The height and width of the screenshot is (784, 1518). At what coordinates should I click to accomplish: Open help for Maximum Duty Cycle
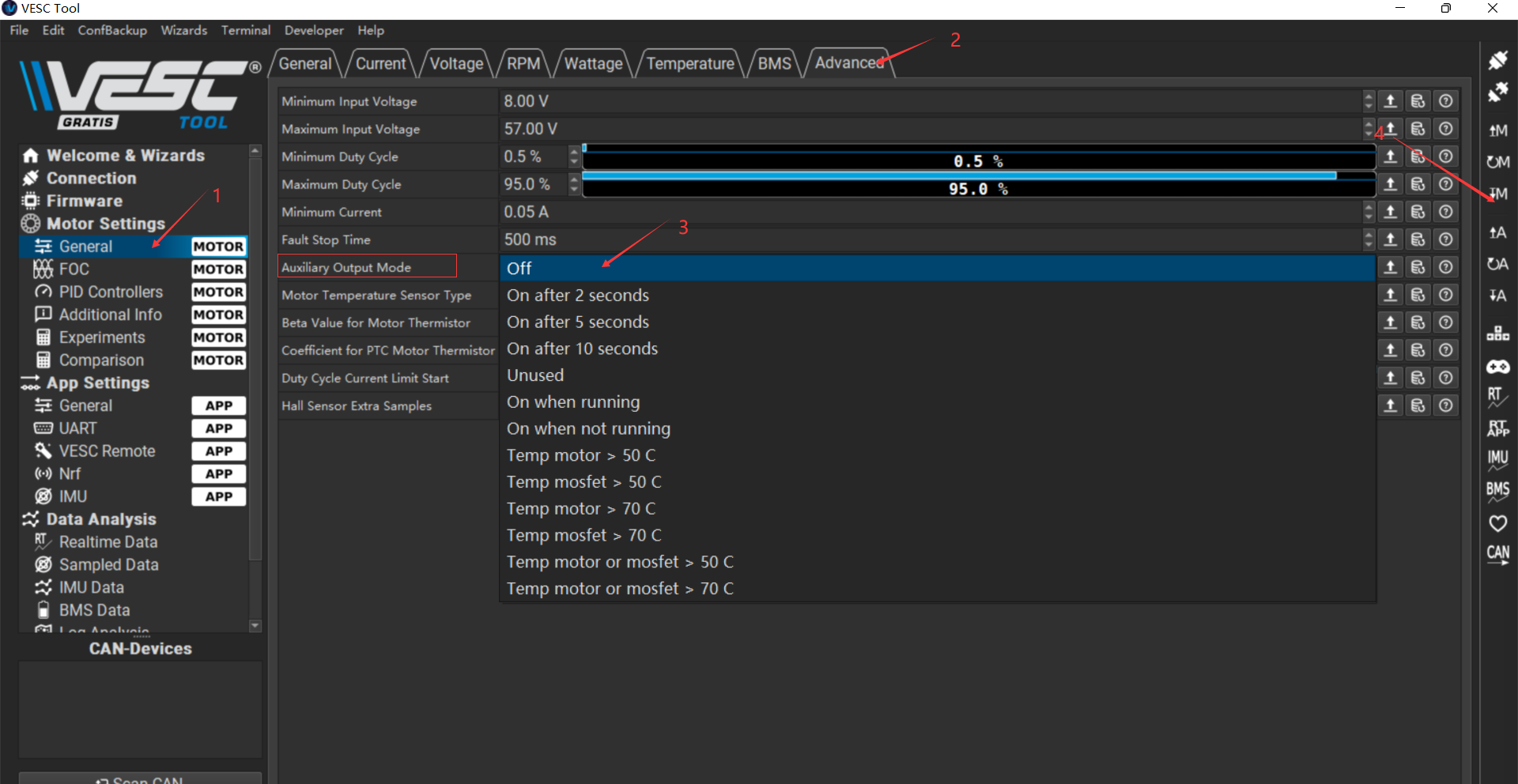(x=1445, y=184)
